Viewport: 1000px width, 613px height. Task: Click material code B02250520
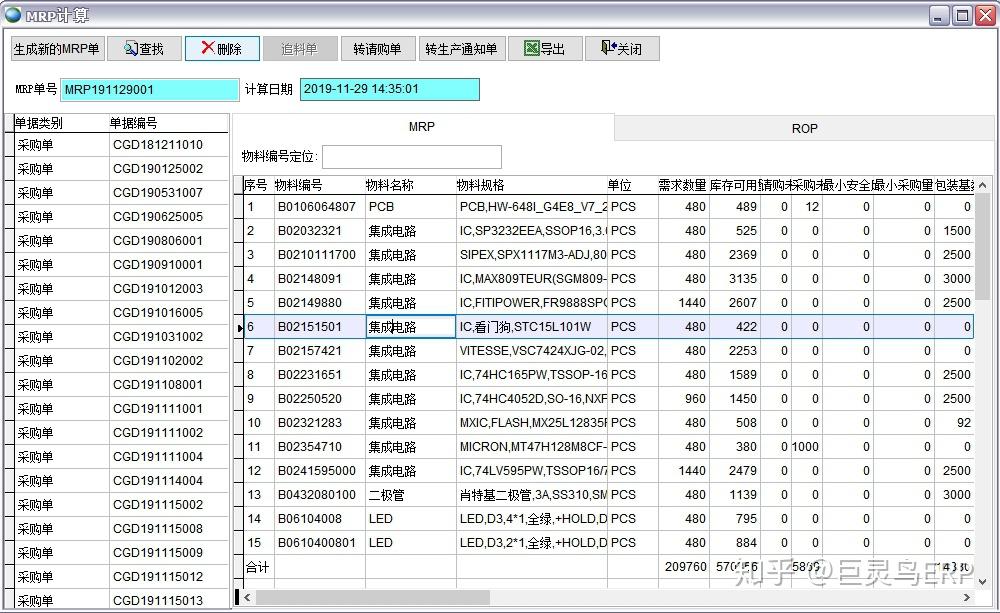(310, 399)
